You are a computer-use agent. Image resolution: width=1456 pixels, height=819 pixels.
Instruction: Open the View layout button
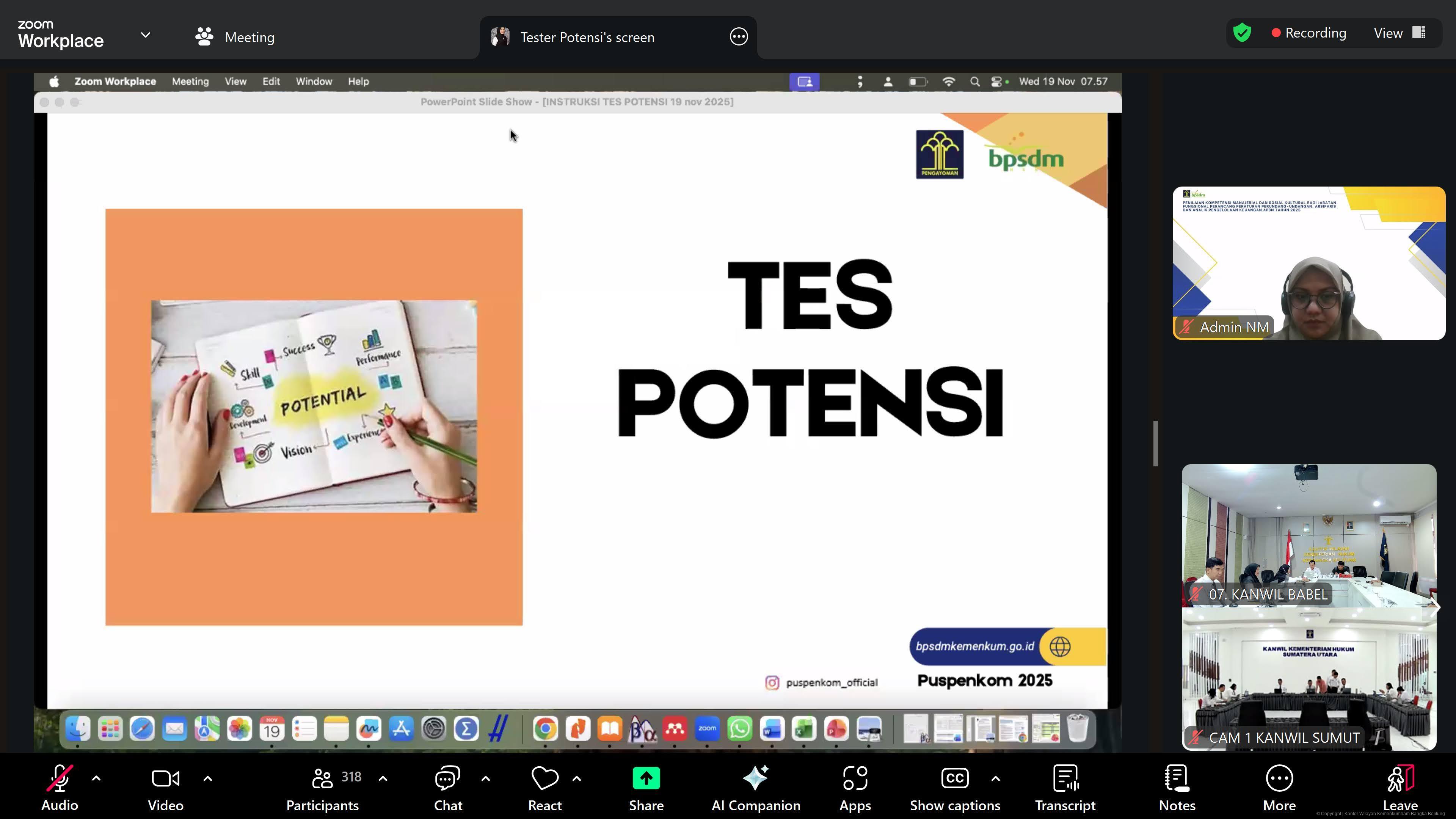tap(1399, 33)
